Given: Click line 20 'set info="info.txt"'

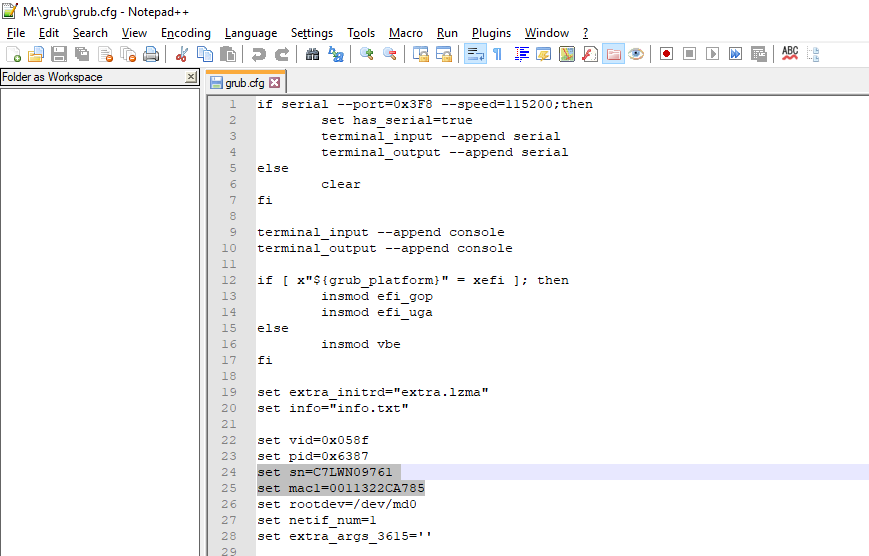Looking at the screenshot, I should coord(333,409).
